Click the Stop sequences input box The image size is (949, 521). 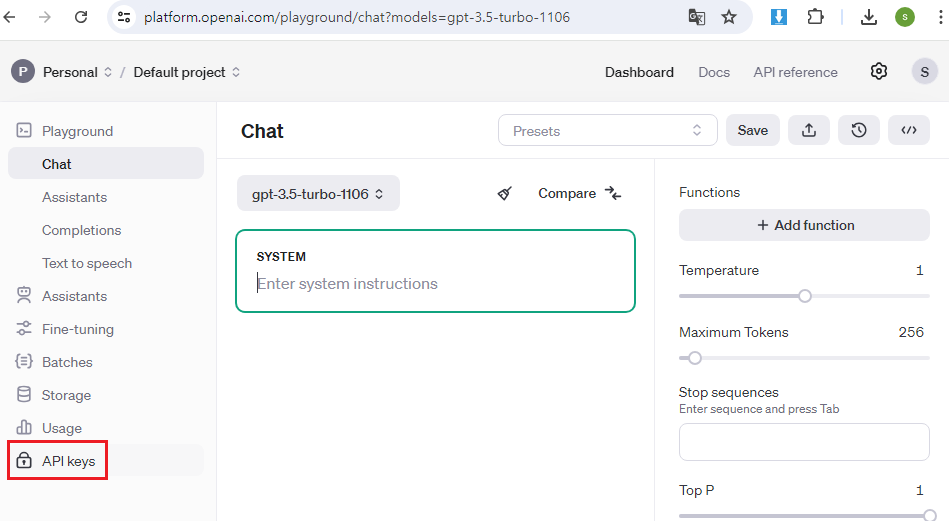point(804,442)
